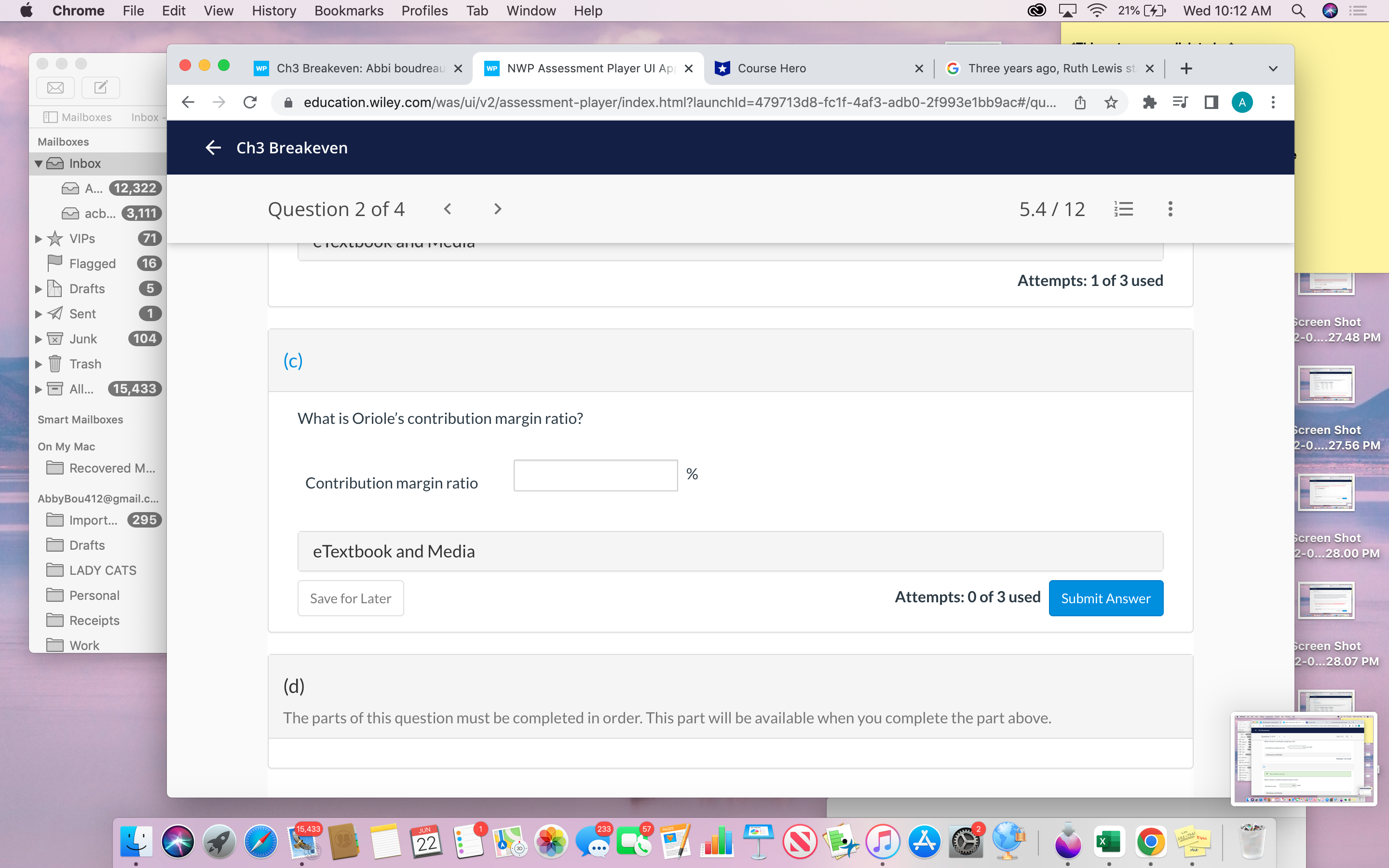This screenshot has width=1389, height=868.
Task: Click the Wi-Fi status icon in menu bar
Action: (1097, 10)
